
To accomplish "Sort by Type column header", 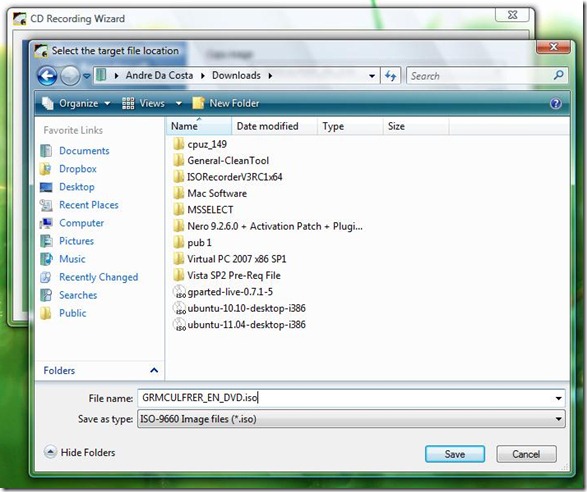I will tap(350, 126).
